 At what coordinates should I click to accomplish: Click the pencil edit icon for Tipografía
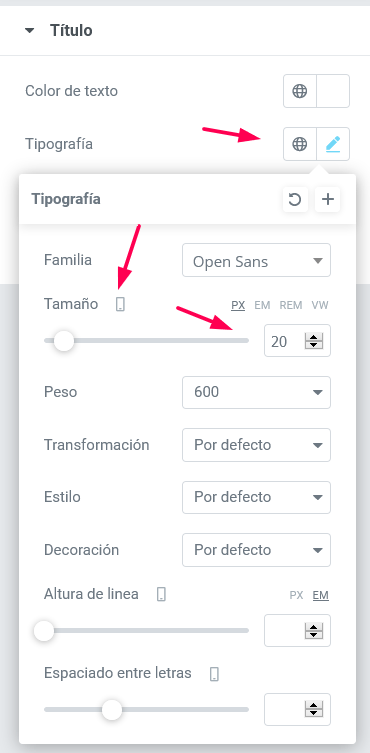(333, 144)
